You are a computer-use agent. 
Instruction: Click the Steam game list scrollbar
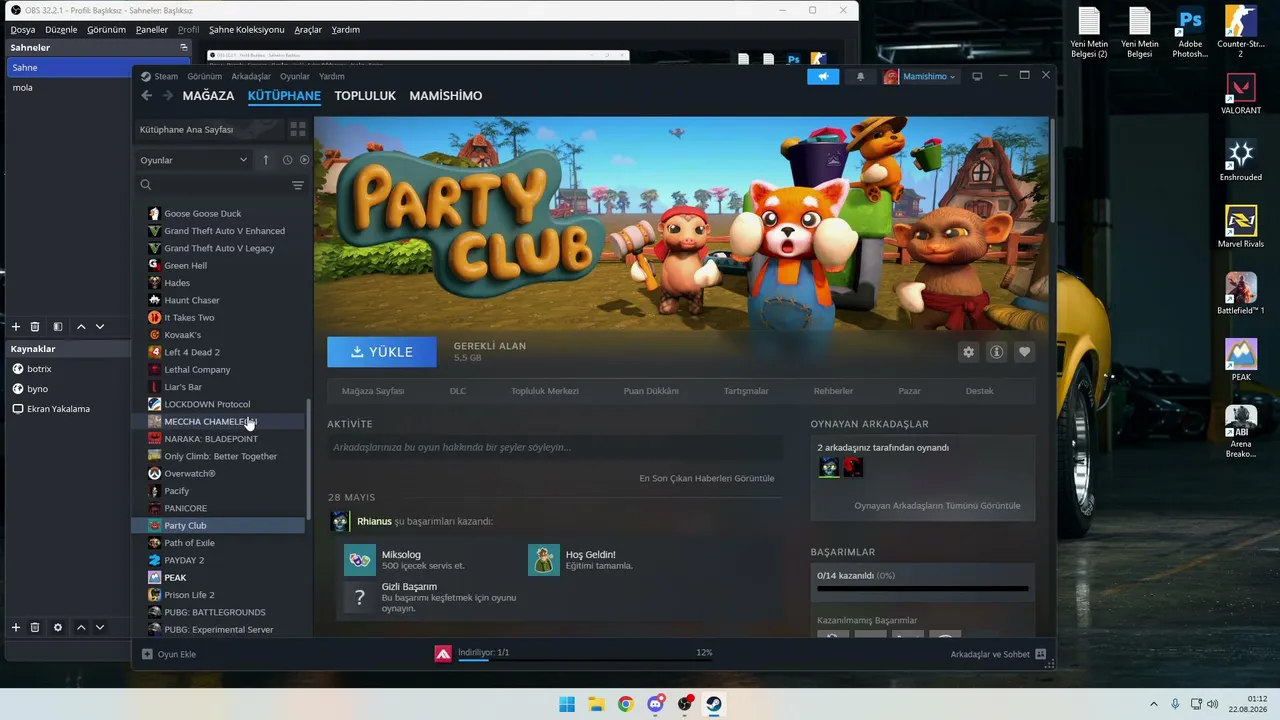pyautogui.click(x=308, y=458)
